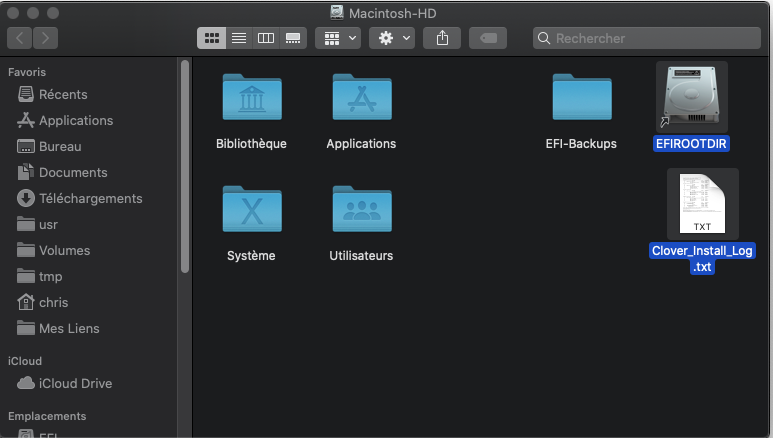
Task: Select the Applications folder icon in main pane
Action: coord(362,97)
